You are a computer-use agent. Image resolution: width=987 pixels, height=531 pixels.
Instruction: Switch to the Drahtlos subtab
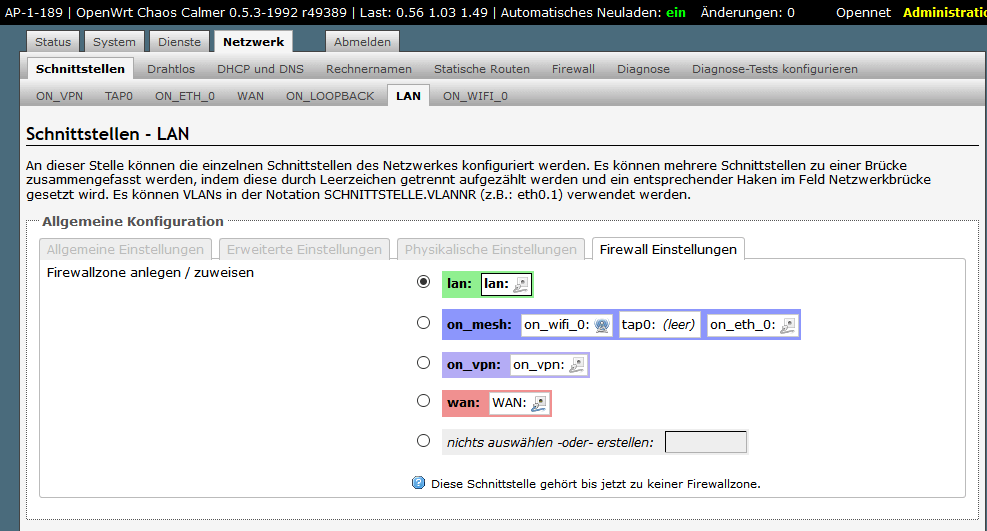coord(171,69)
